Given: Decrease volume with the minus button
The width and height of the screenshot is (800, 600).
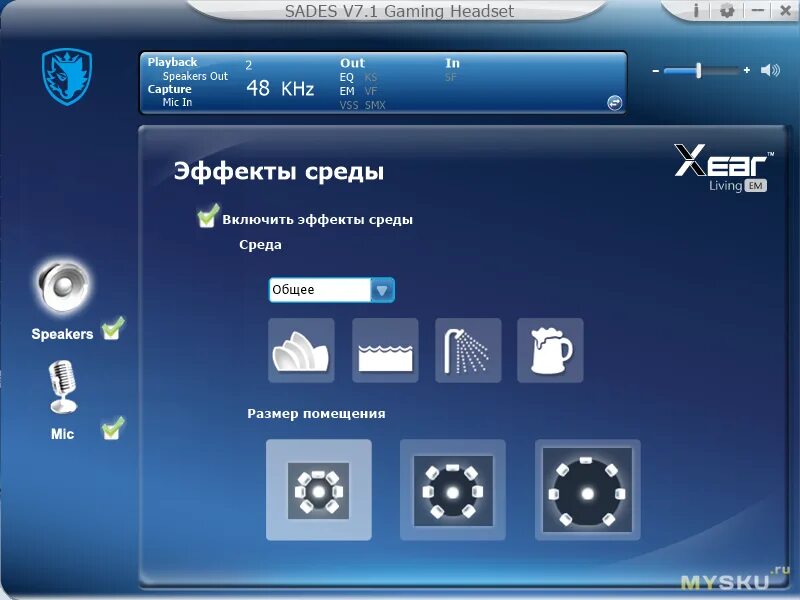Looking at the screenshot, I should (656, 71).
